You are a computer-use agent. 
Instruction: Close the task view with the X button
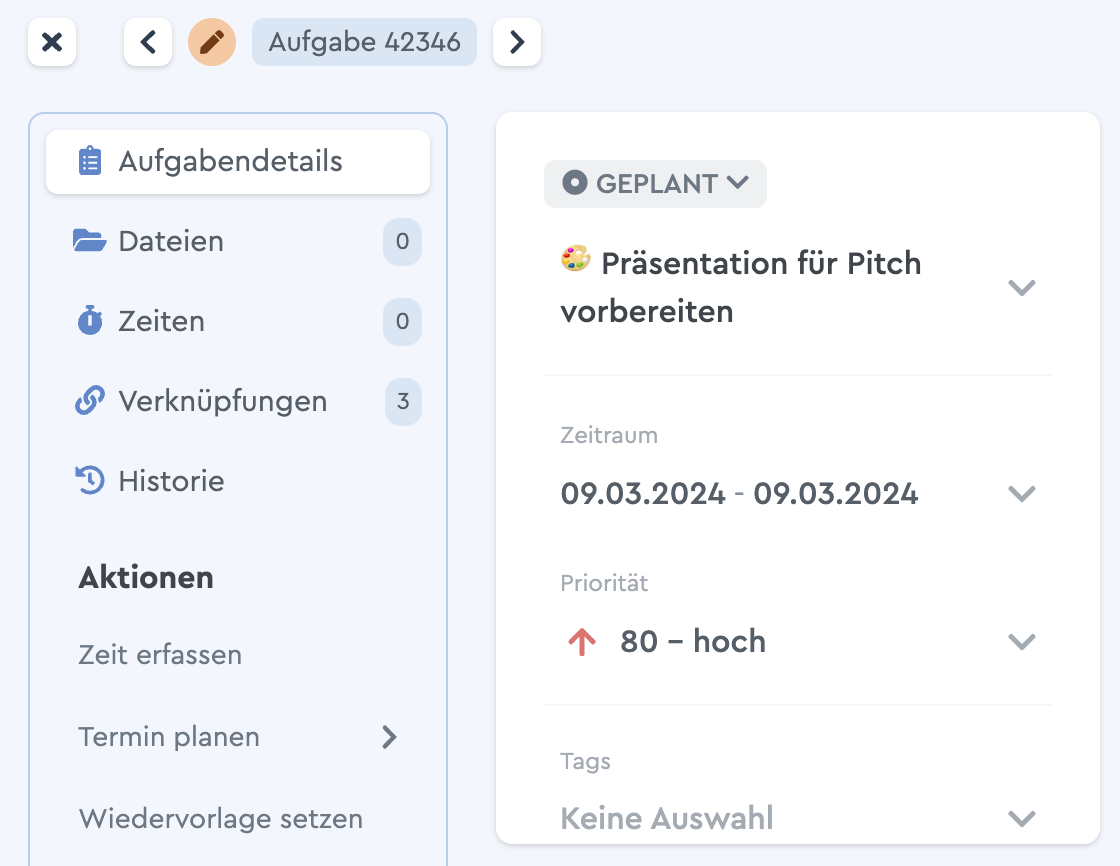click(52, 42)
